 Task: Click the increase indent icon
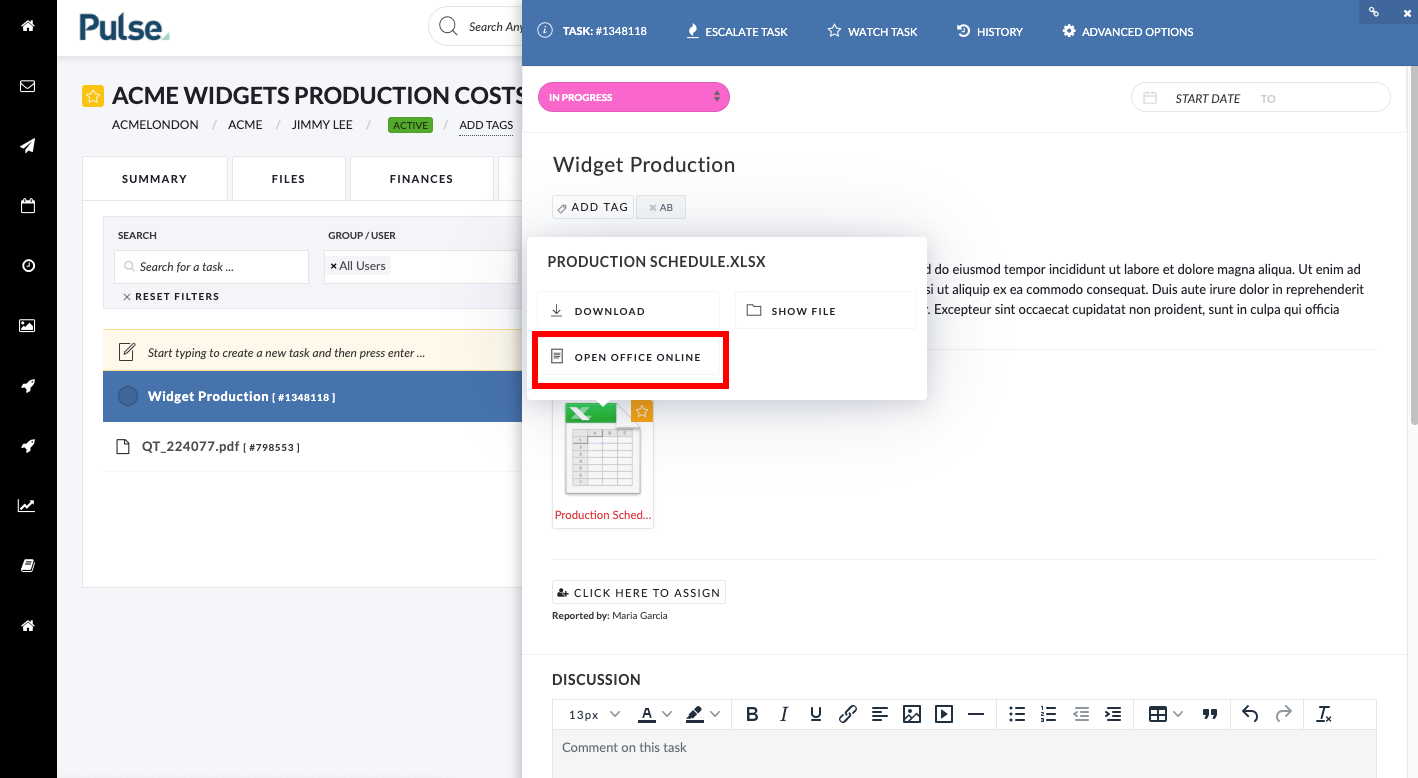click(x=1113, y=714)
